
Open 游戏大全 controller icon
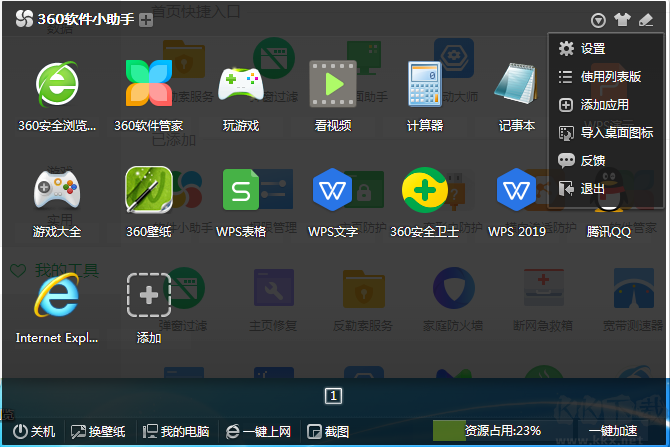tap(57, 189)
